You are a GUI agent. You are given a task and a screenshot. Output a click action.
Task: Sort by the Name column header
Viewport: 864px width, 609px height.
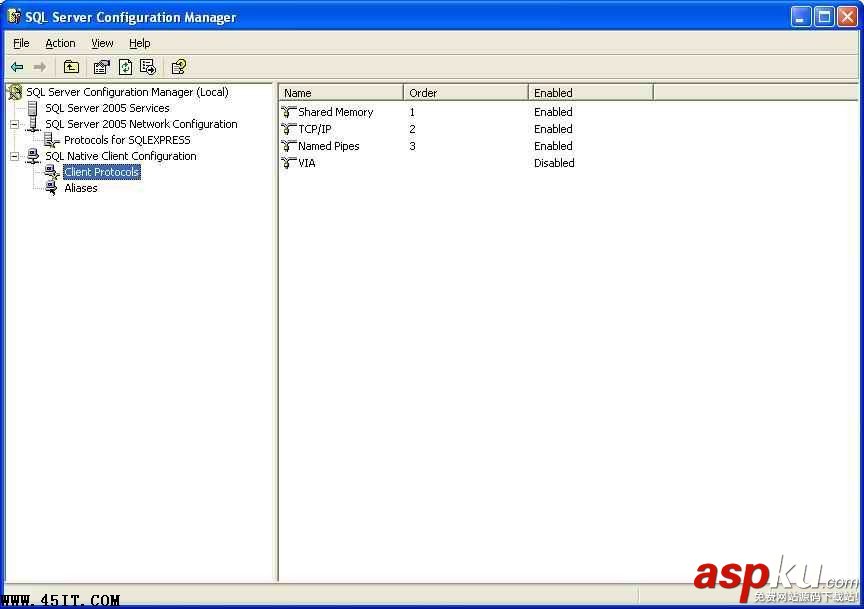point(341,93)
